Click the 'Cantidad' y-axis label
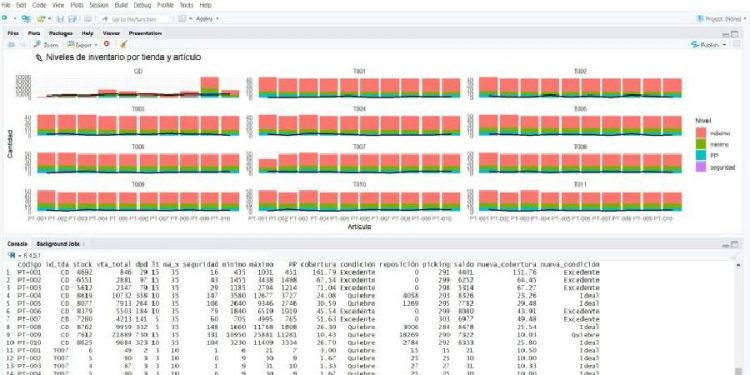 pos(10,143)
